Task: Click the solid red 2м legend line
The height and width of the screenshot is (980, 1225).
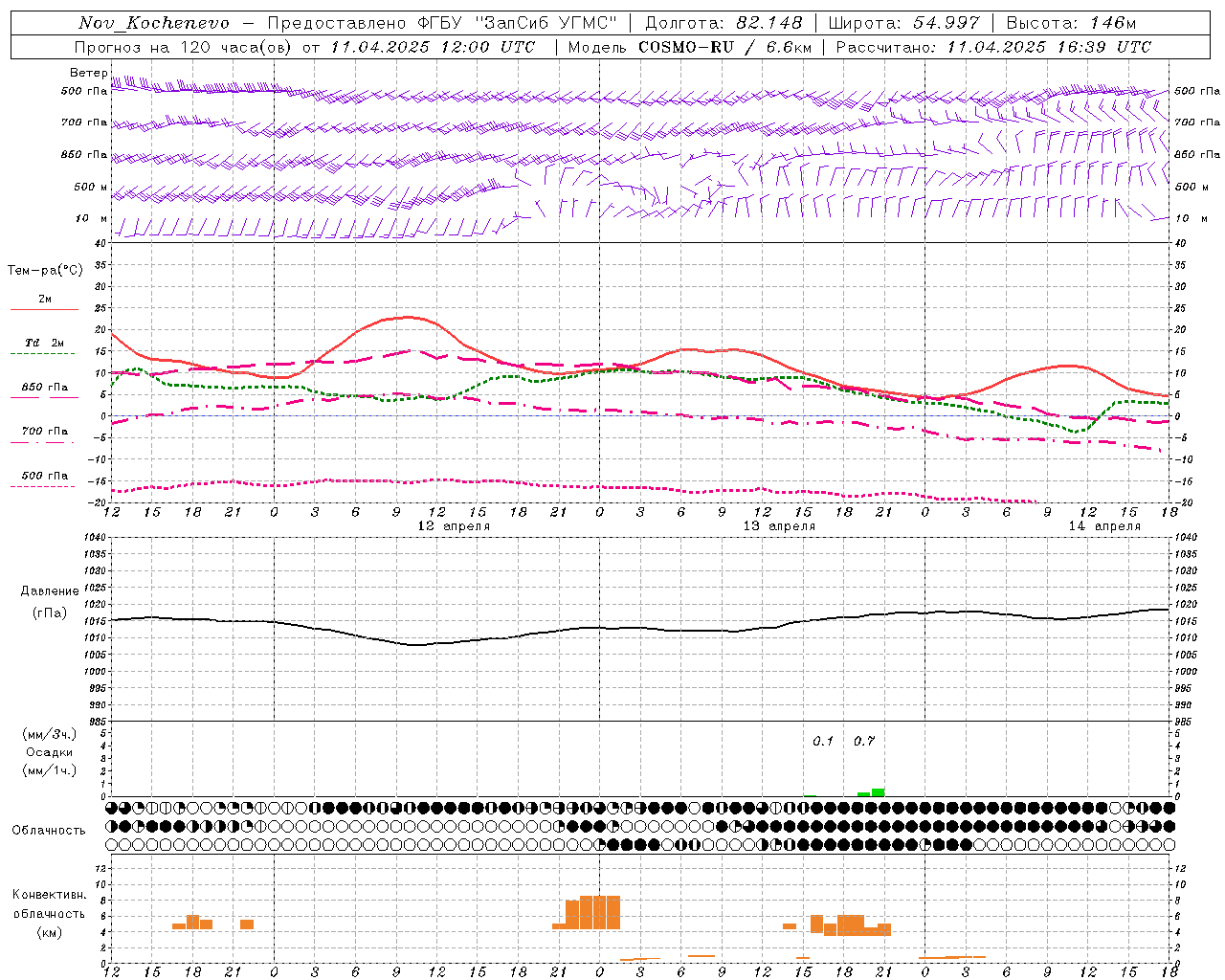Action: pos(44,310)
